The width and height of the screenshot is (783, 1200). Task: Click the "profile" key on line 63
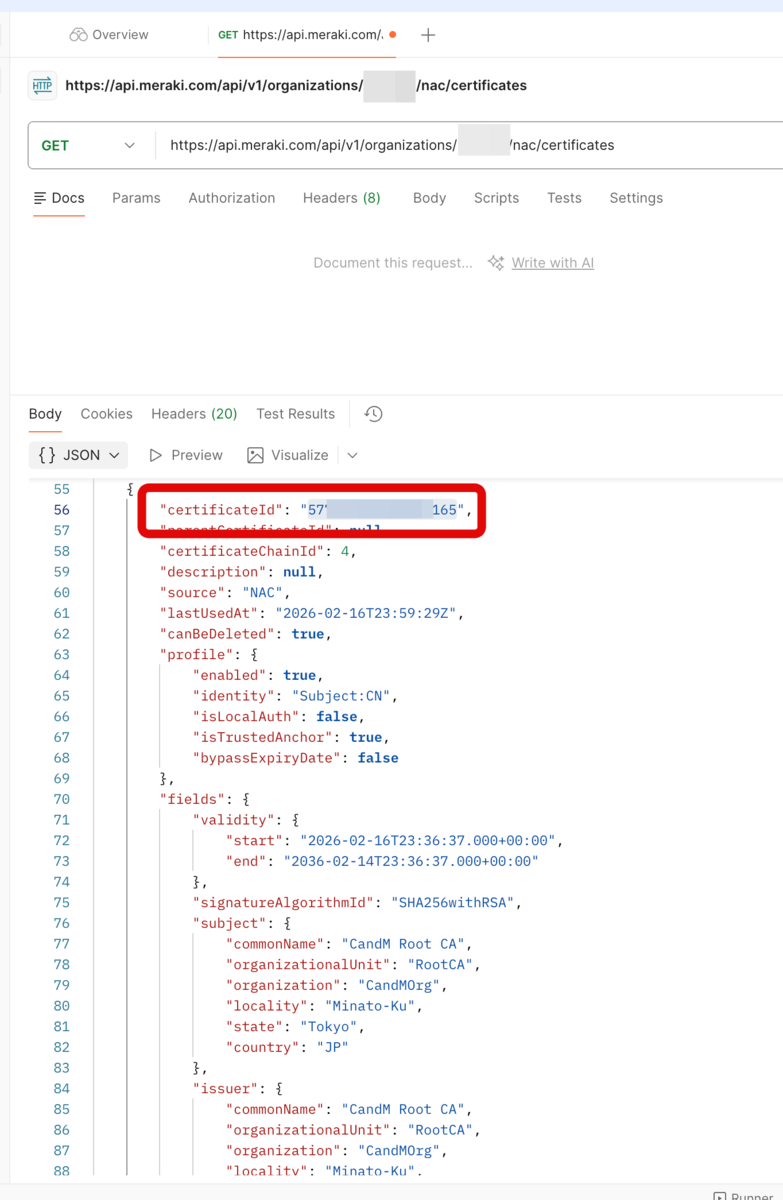point(197,655)
